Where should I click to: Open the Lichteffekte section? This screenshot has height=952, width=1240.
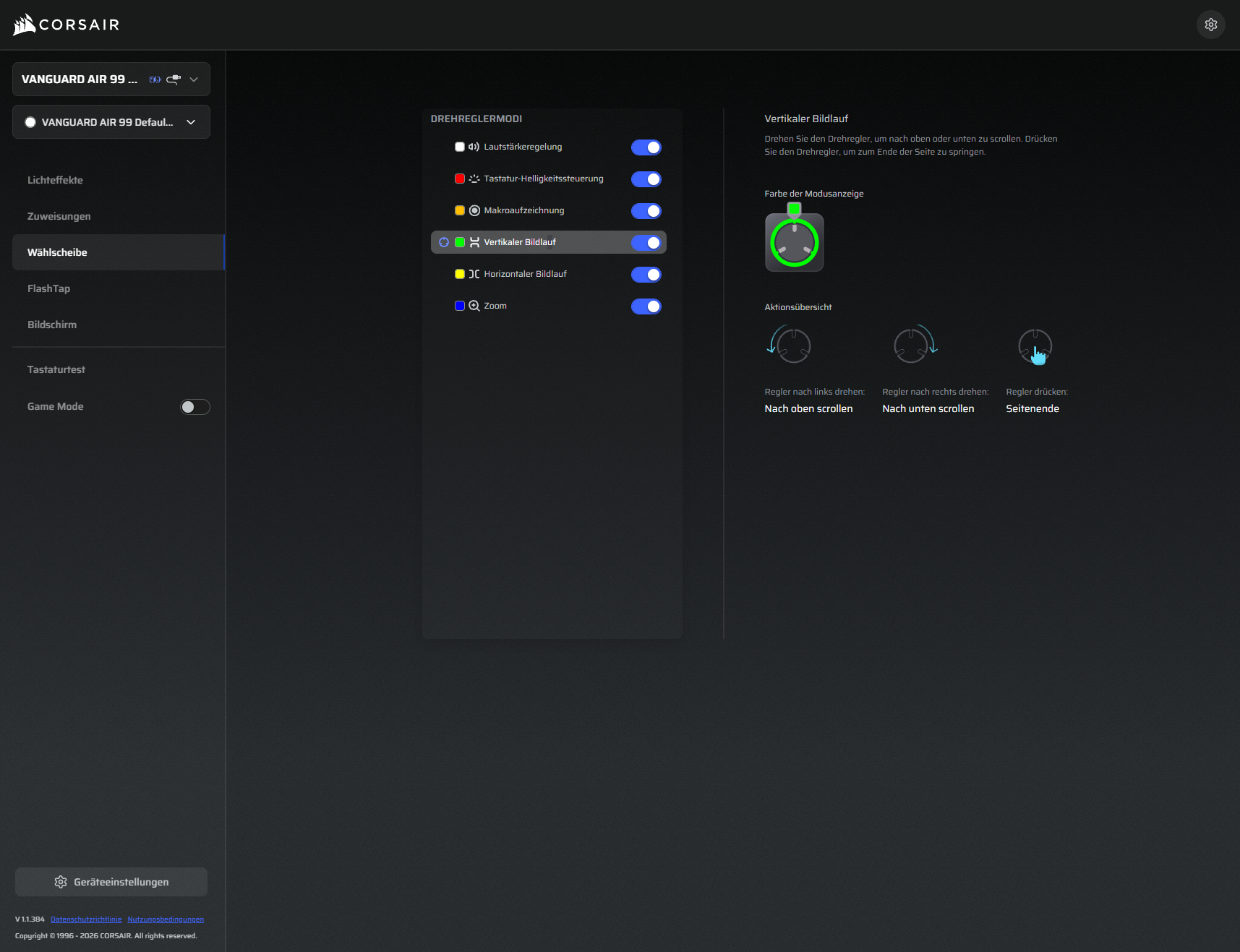55,180
